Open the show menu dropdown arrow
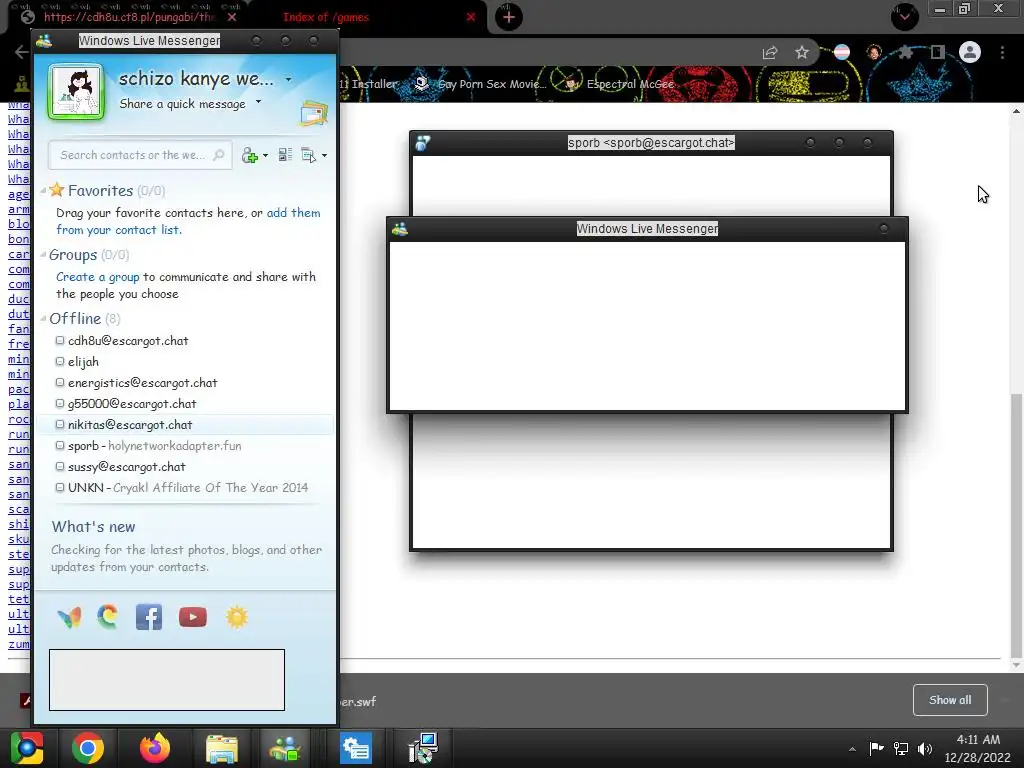Image resolution: width=1024 pixels, height=768 pixels. click(324, 156)
